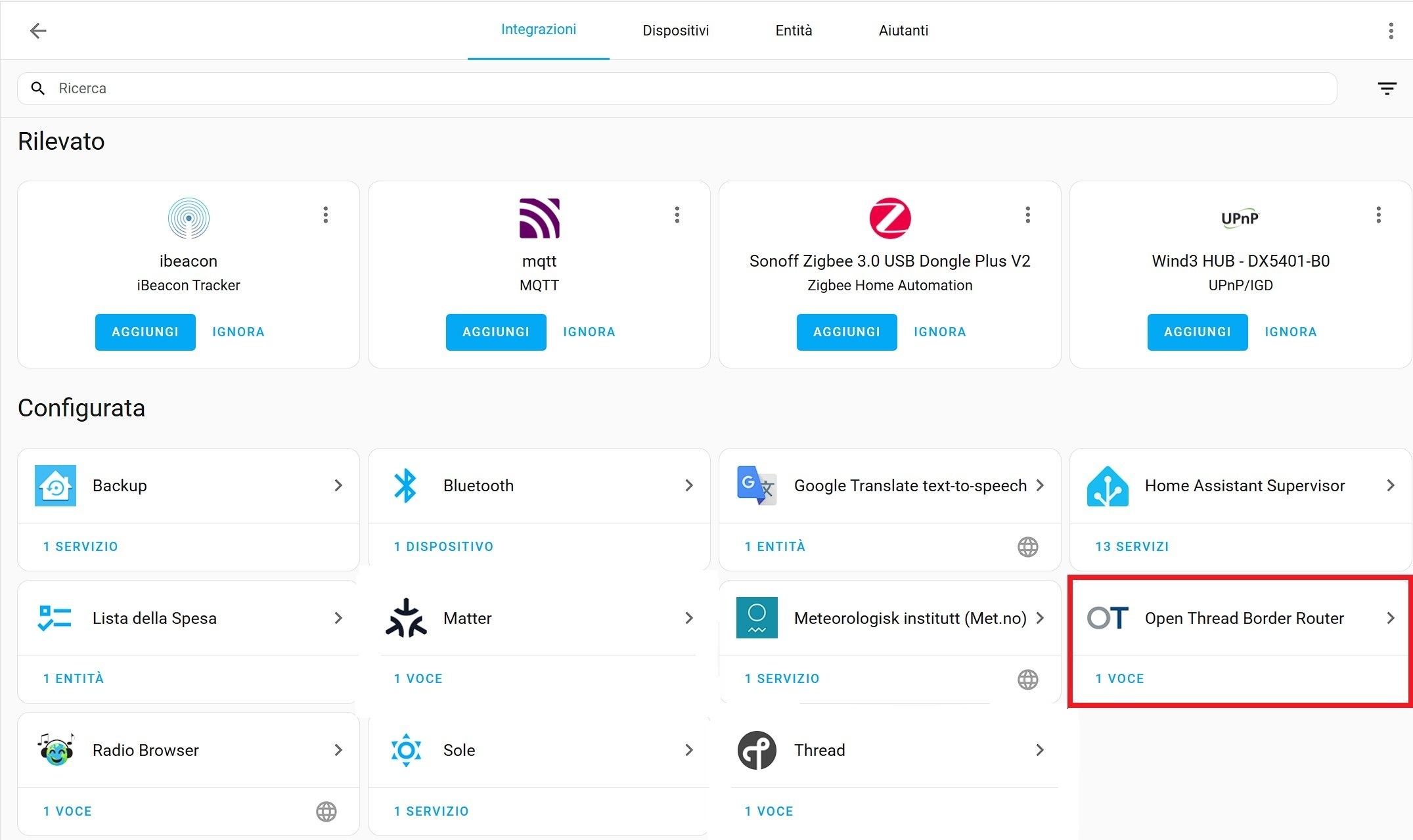Open the ibeacon card three-dot menu
The height and width of the screenshot is (840, 1413).
click(326, 215)
